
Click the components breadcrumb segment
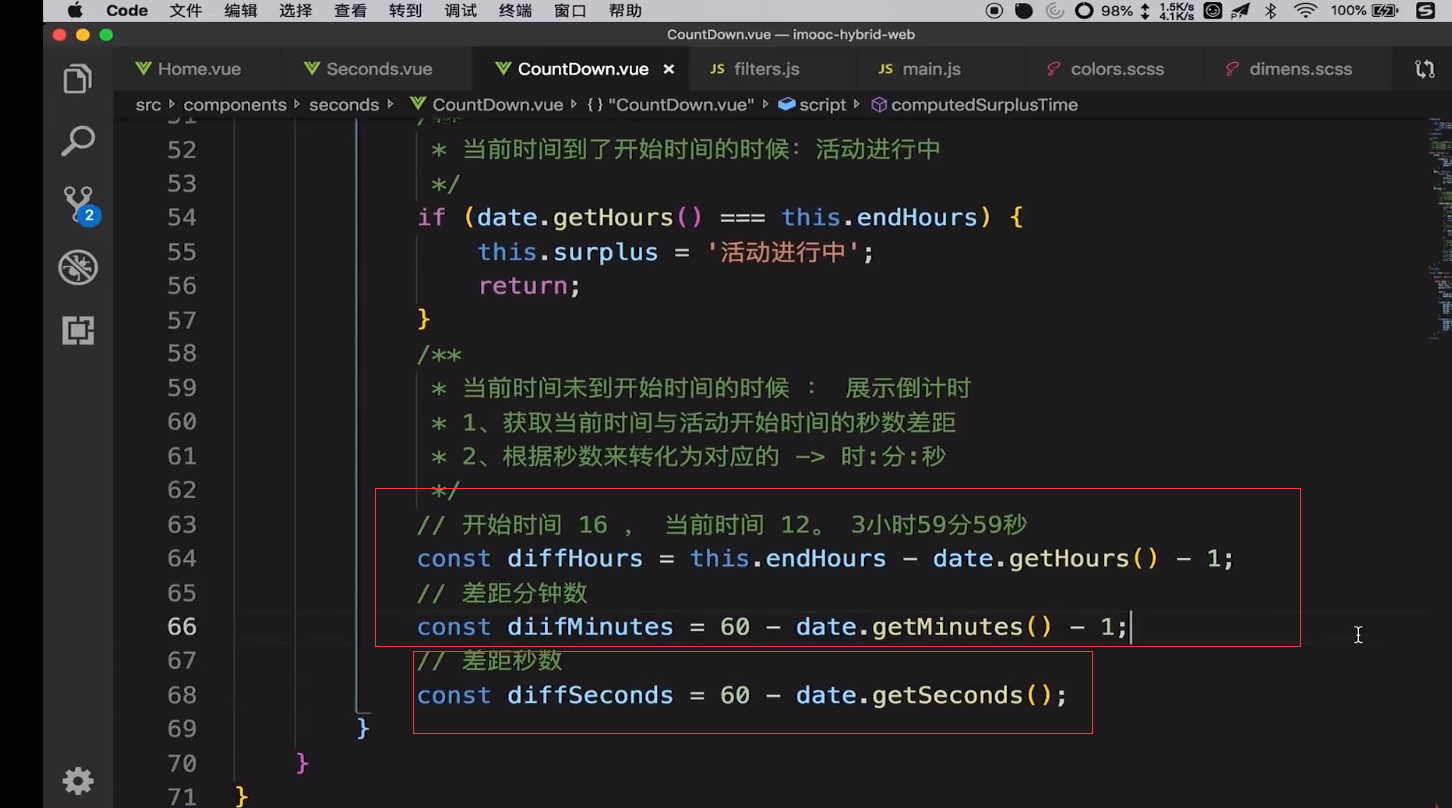(235, 105)
